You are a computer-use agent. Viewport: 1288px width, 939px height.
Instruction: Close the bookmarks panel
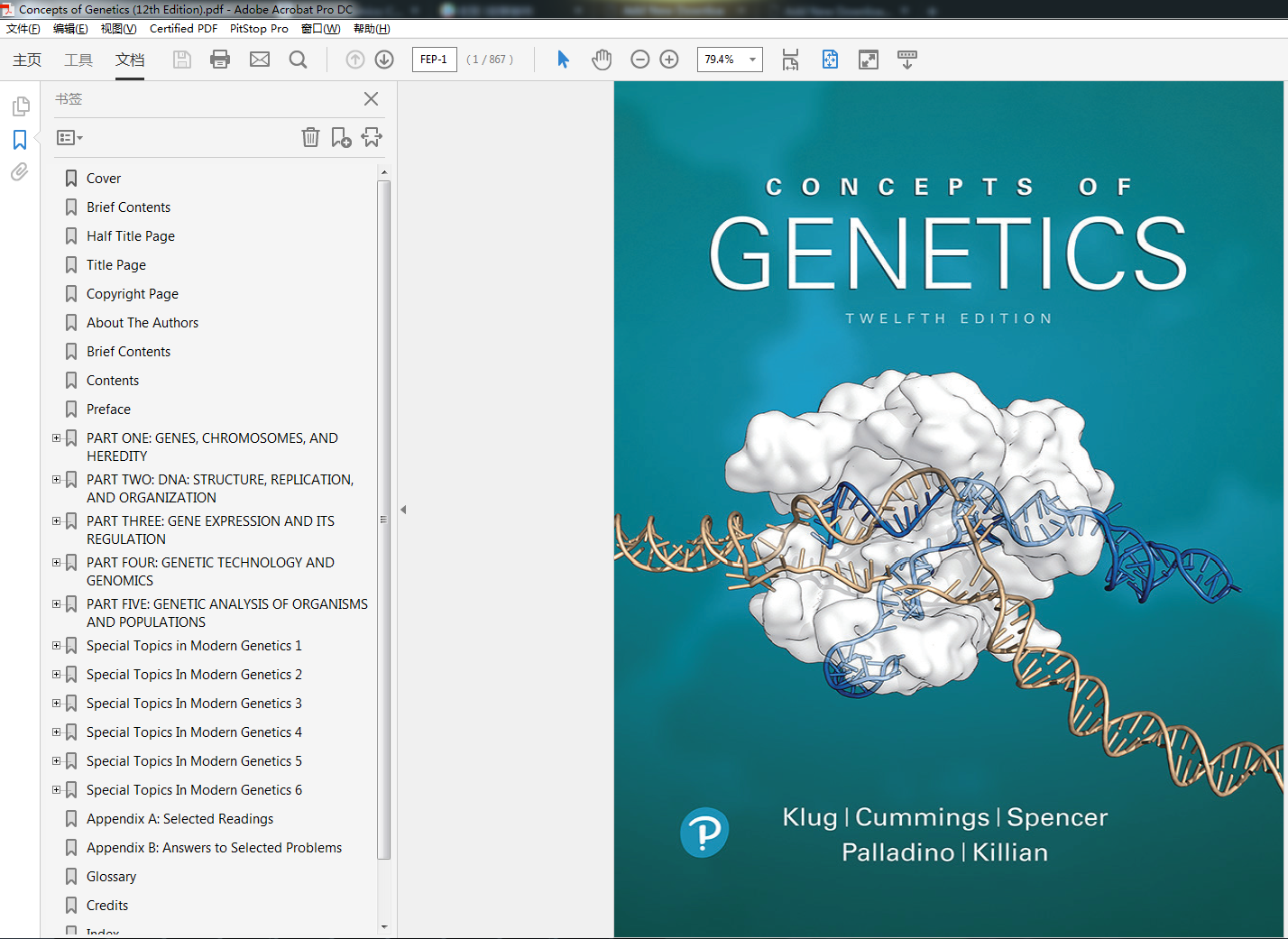[371, 99]
